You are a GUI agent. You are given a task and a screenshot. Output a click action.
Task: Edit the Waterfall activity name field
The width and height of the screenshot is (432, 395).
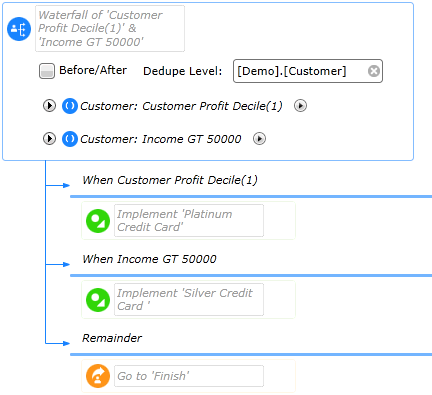click(110, 29)
